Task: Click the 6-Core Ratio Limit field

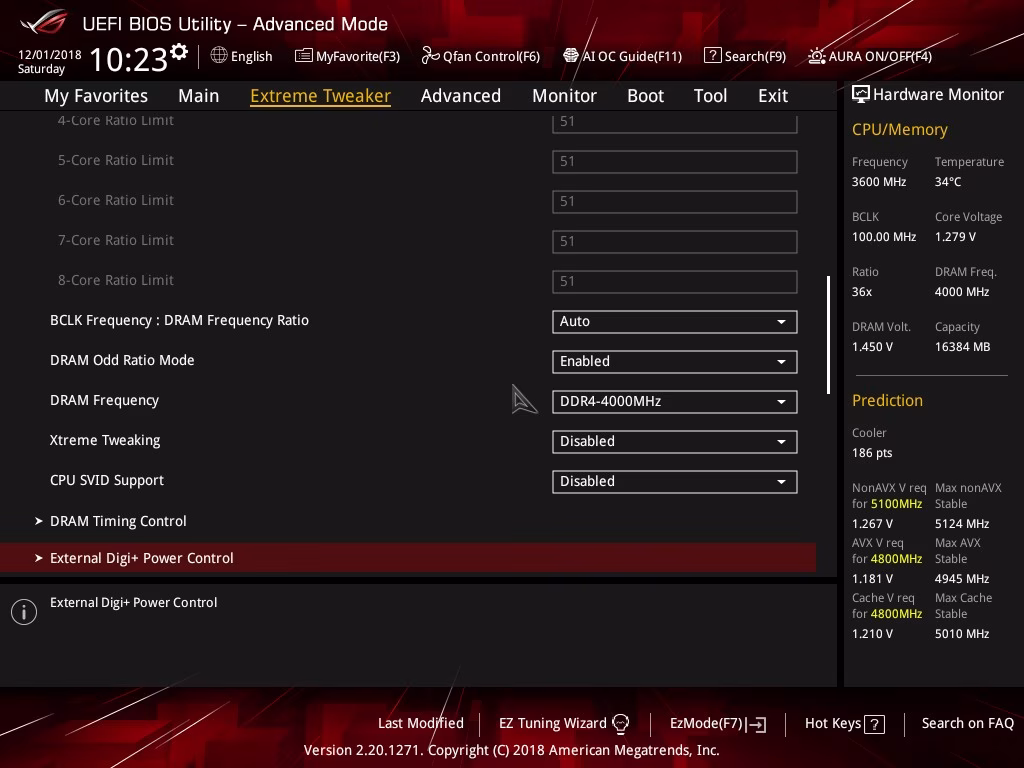Action: 675,201
